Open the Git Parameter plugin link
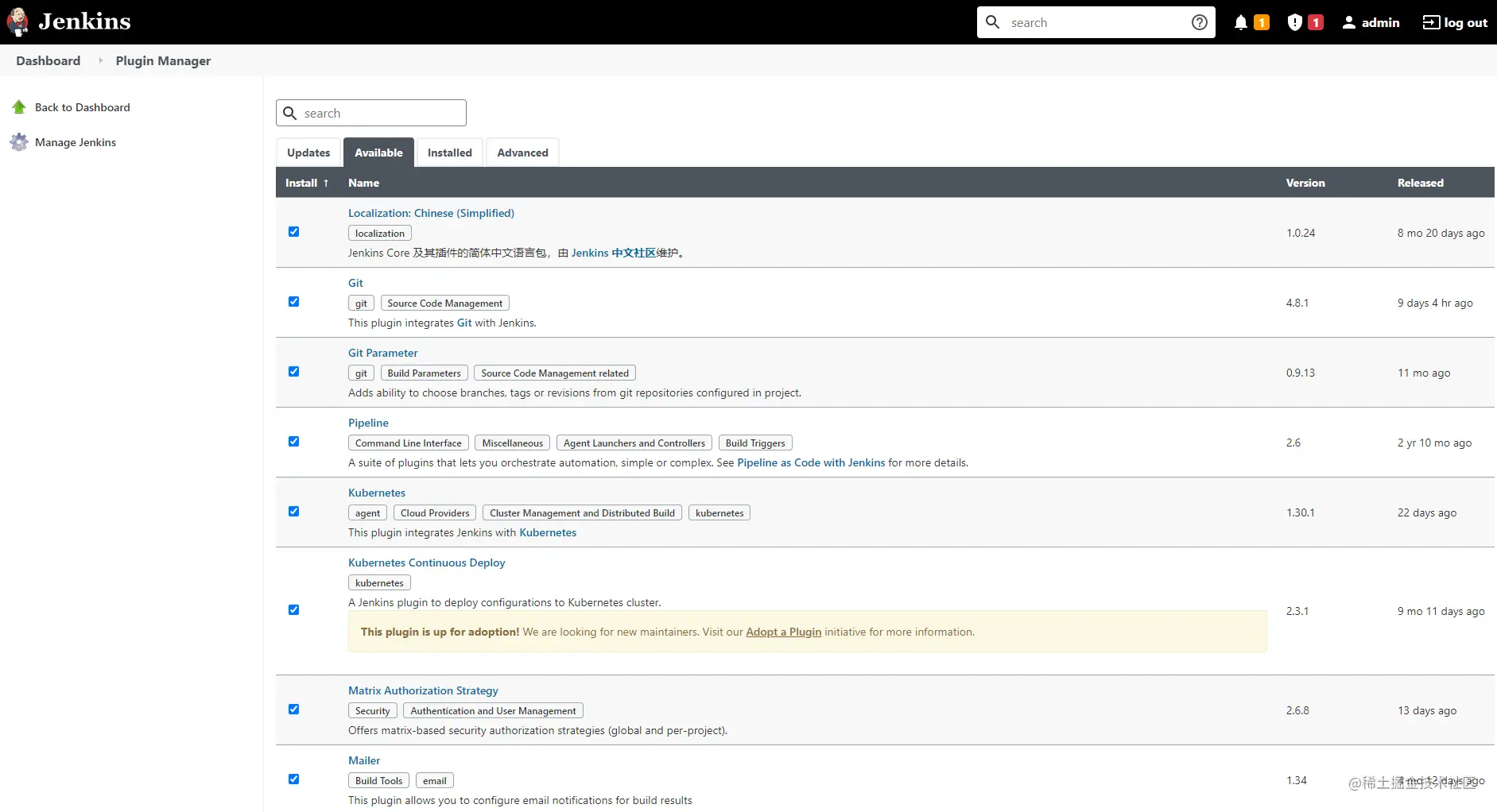Image resolution: width=1497 pixels, height=812 pixels. tap(382, 353)
